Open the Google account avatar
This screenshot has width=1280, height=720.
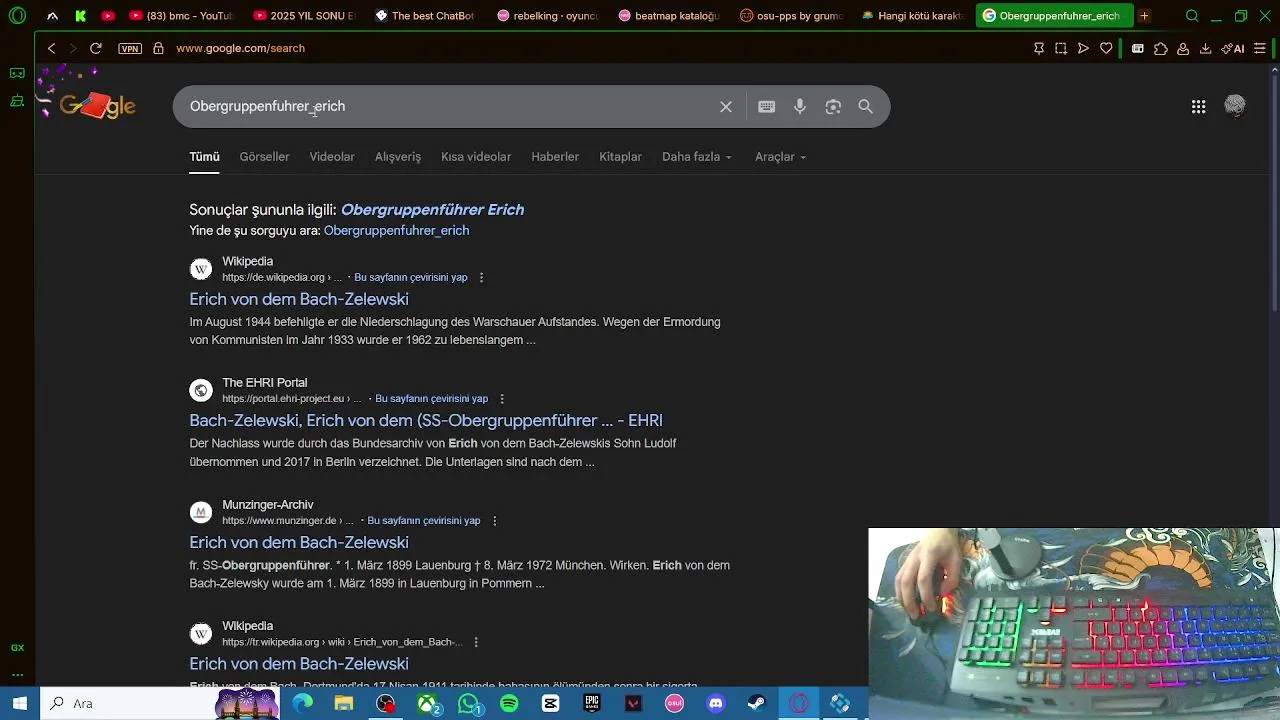(x=1235, y=106)
